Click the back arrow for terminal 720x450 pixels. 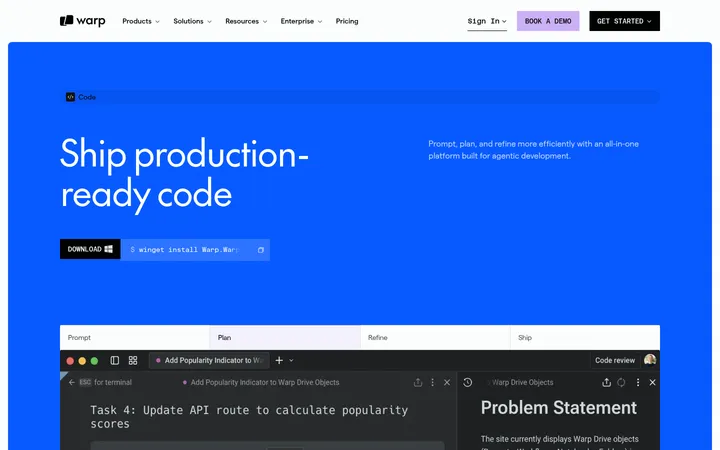point(72,382)
